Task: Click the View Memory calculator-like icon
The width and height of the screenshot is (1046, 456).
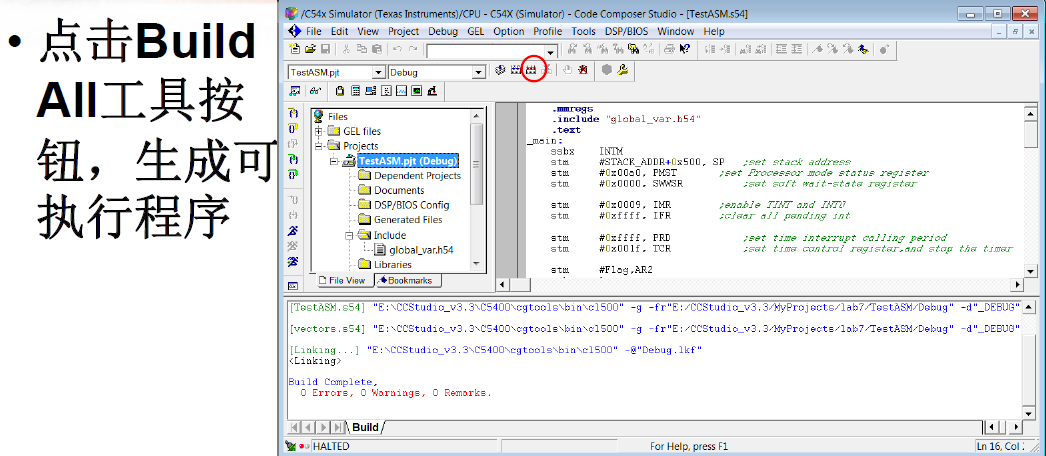Action: coord(356,91)
